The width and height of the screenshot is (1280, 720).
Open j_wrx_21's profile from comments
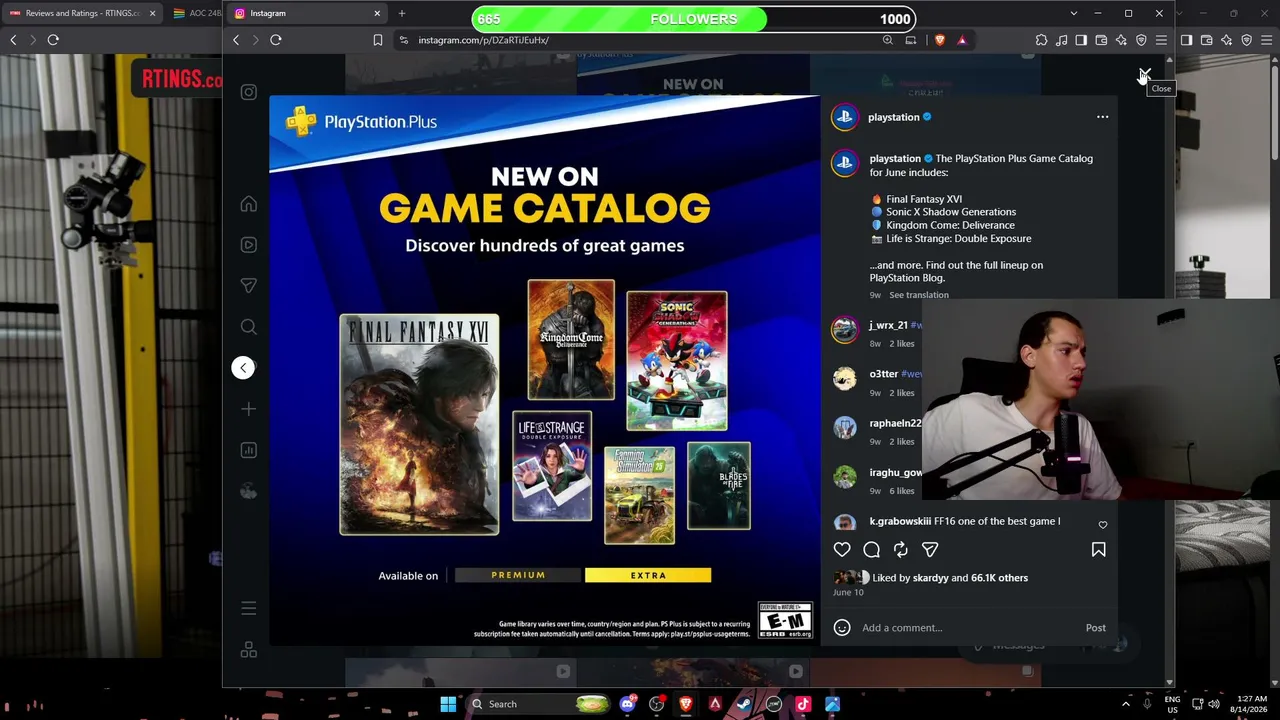click(x=888, y=325)
